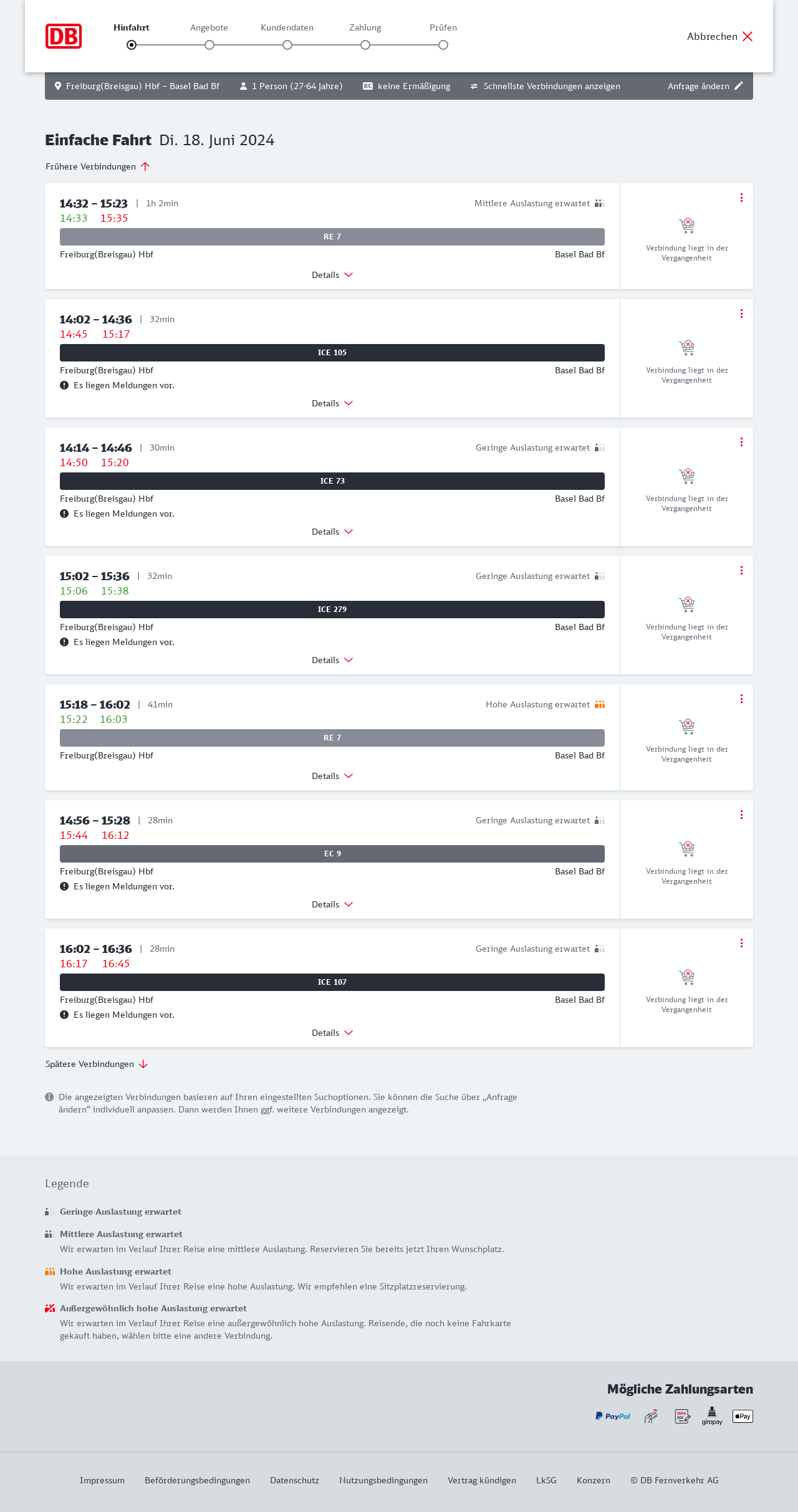The height and width of the screenshot is (1512, 798).
Task: Open the Kundendaten step tab
Action: [x=287, y=27]
